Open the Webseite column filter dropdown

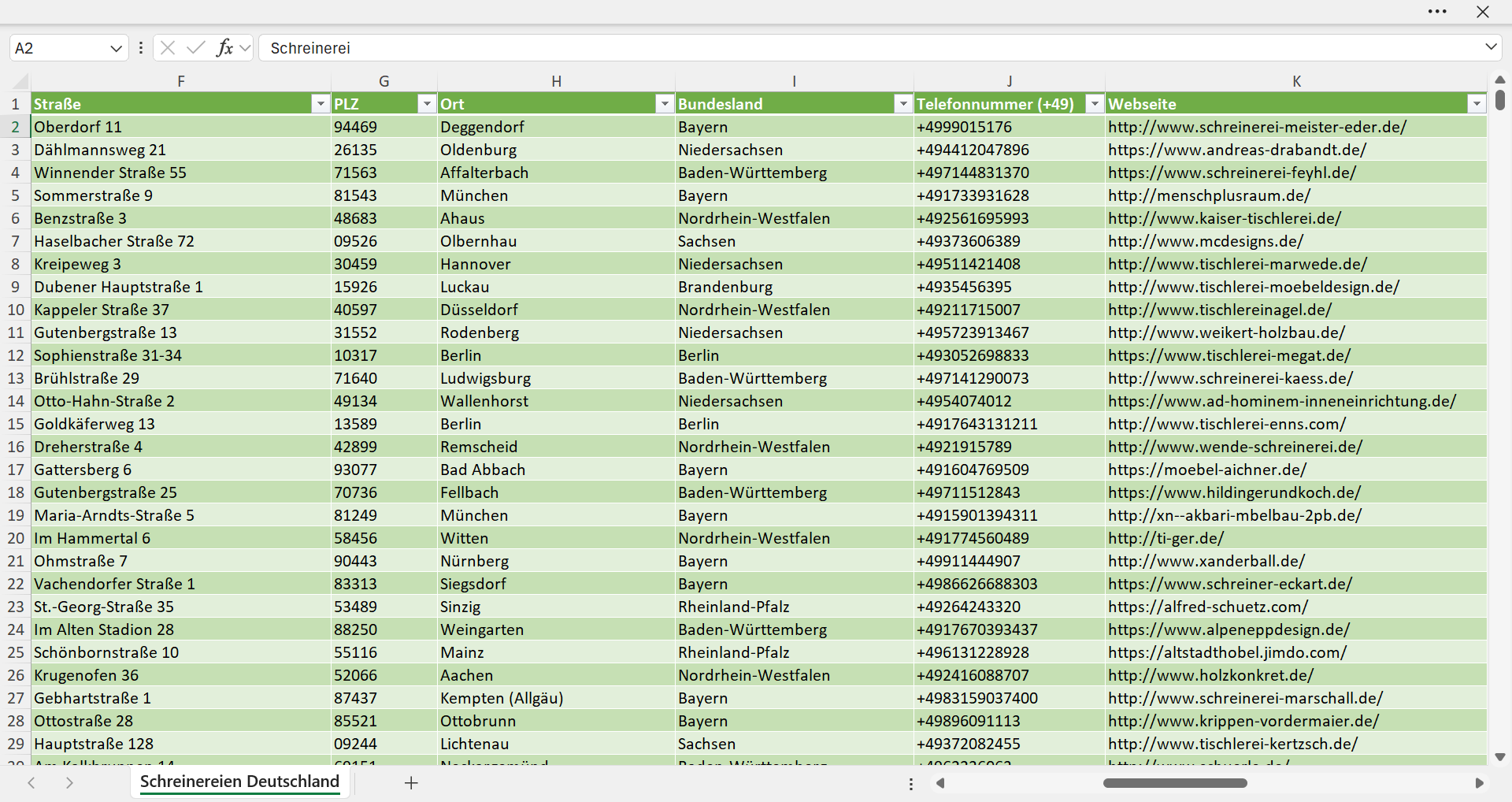tap(1477, 104)
